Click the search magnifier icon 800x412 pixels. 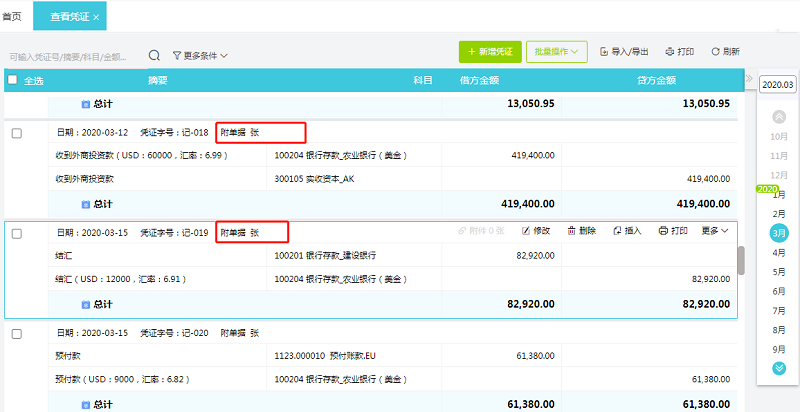point(154,55)
